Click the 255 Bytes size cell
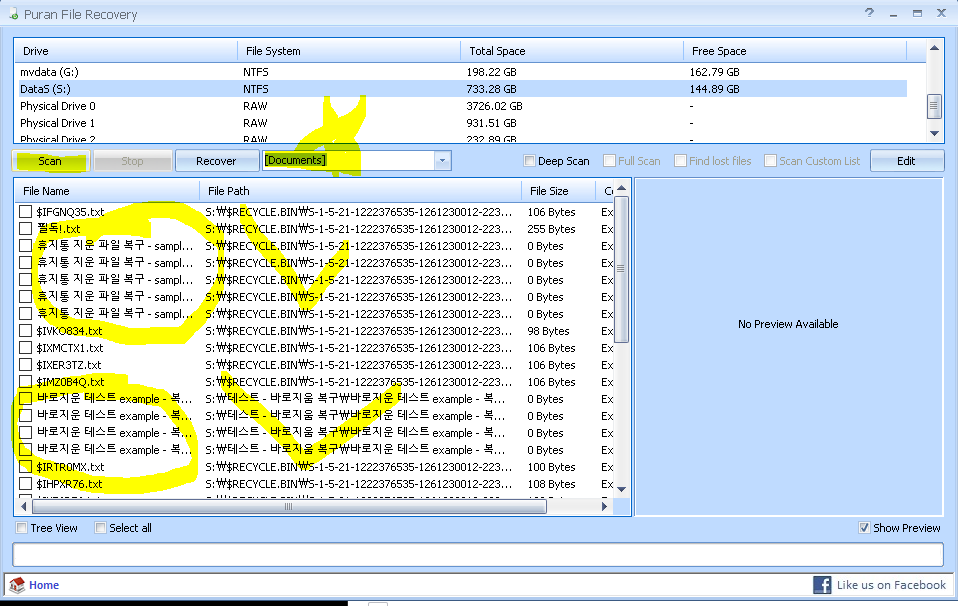Screen dimensions: 958x606 [551, 229]
